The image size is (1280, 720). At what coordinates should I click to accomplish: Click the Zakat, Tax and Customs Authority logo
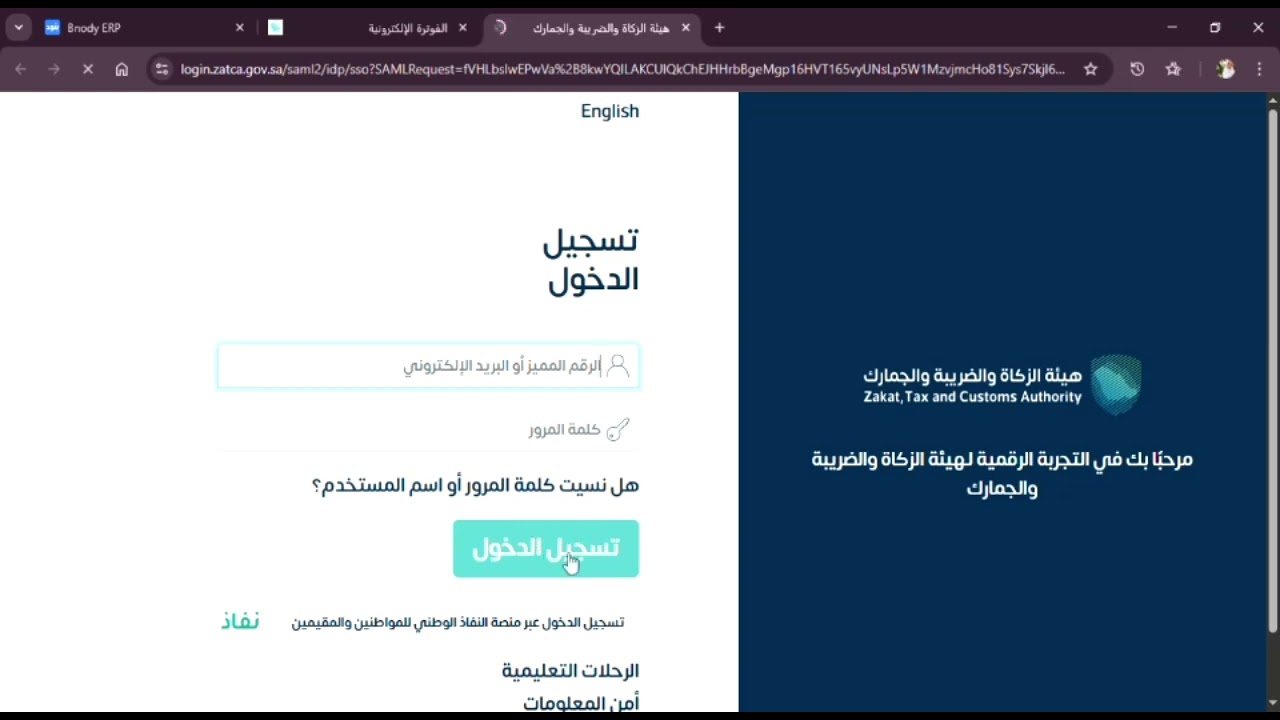coord(1002,384)
